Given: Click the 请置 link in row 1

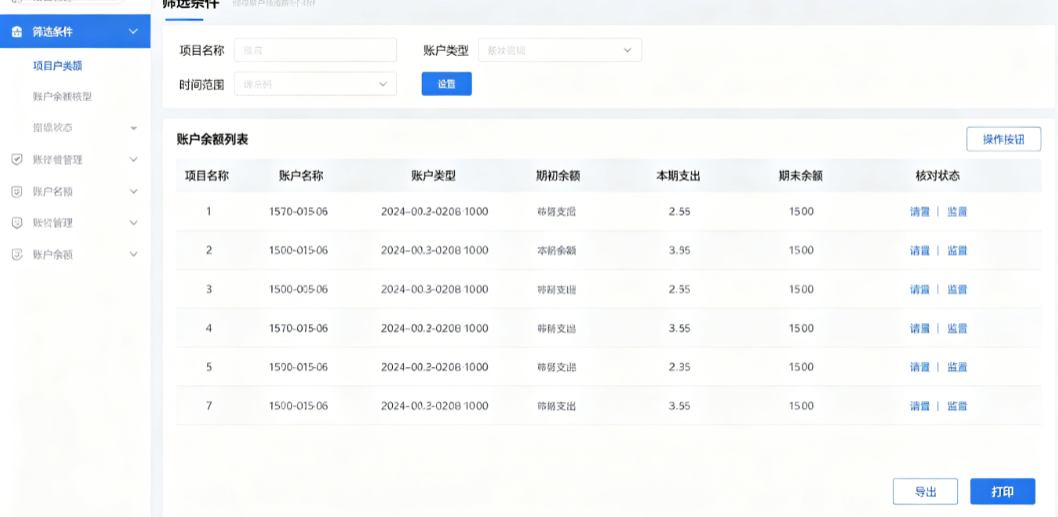Looking at the screenshot, I should pos(920,211).
